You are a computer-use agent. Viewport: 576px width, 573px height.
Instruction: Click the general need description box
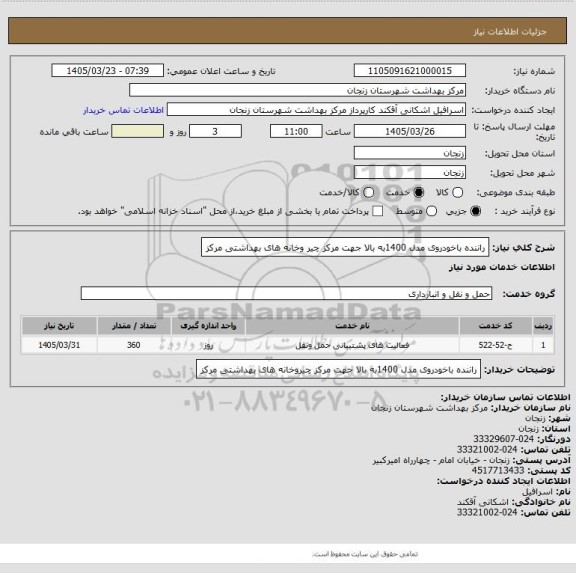click(x=345, y=248)
